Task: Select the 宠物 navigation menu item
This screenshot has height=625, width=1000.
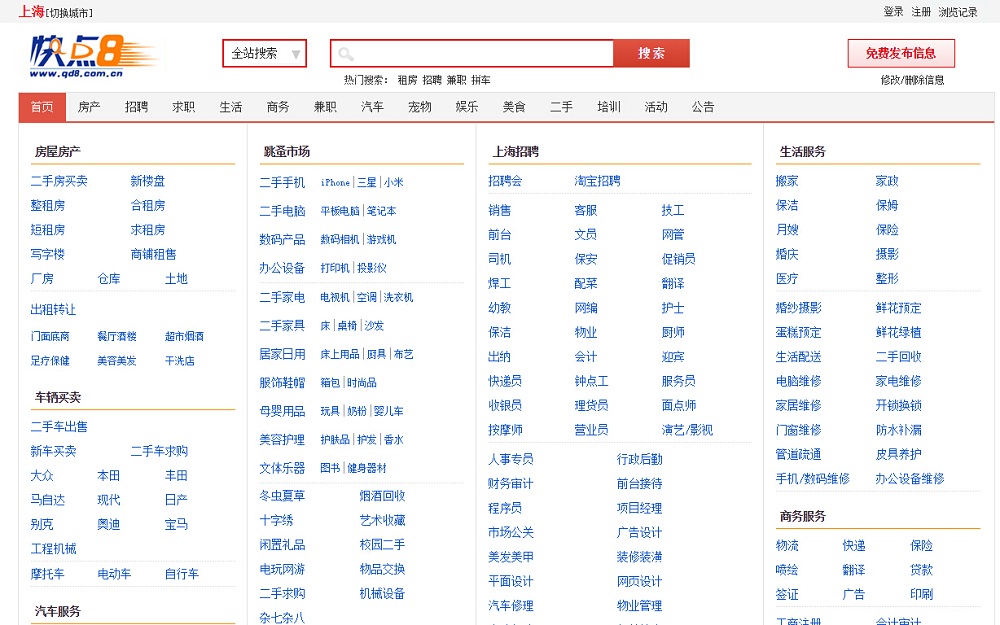Action: tap(419, 107)
